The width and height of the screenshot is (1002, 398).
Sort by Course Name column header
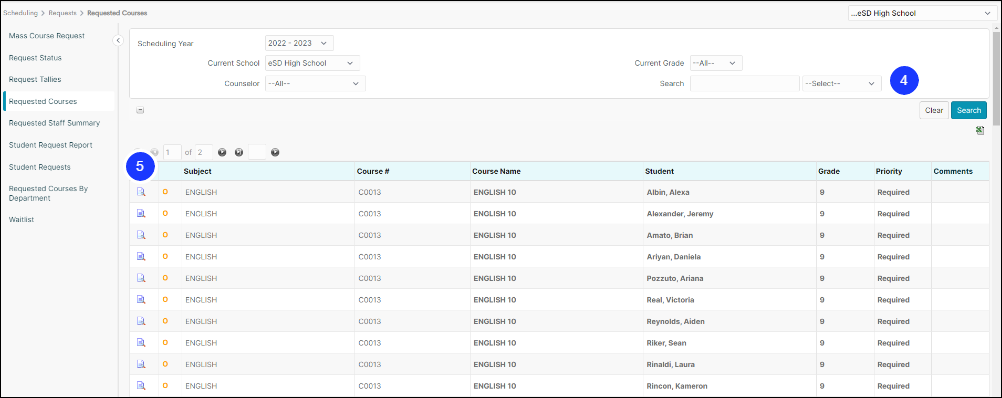click(x=496, y=171)
